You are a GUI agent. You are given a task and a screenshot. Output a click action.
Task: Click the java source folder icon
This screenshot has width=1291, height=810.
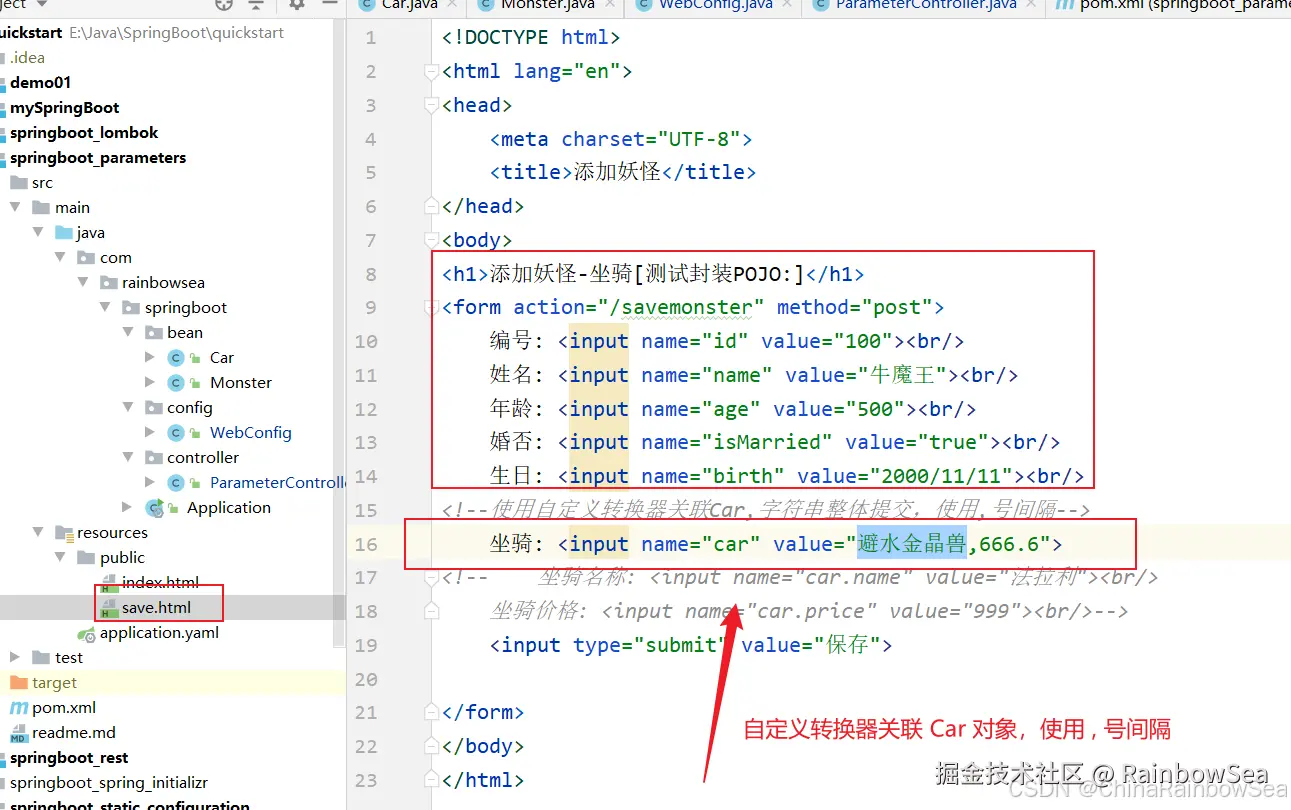coord(64,233)
